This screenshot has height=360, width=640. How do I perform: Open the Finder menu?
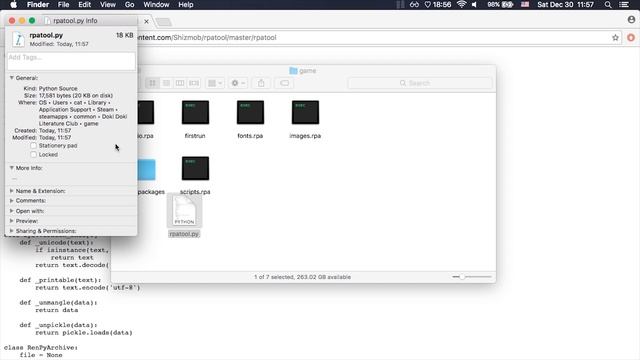tap(38, 4)
